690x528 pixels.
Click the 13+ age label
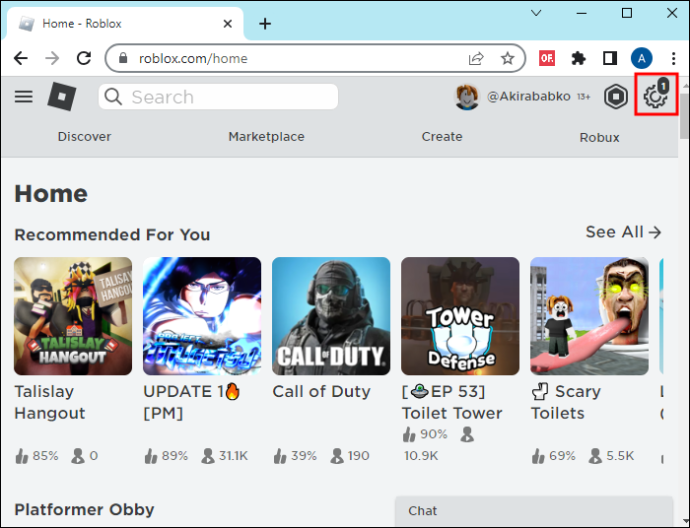(x=584, y=97)
